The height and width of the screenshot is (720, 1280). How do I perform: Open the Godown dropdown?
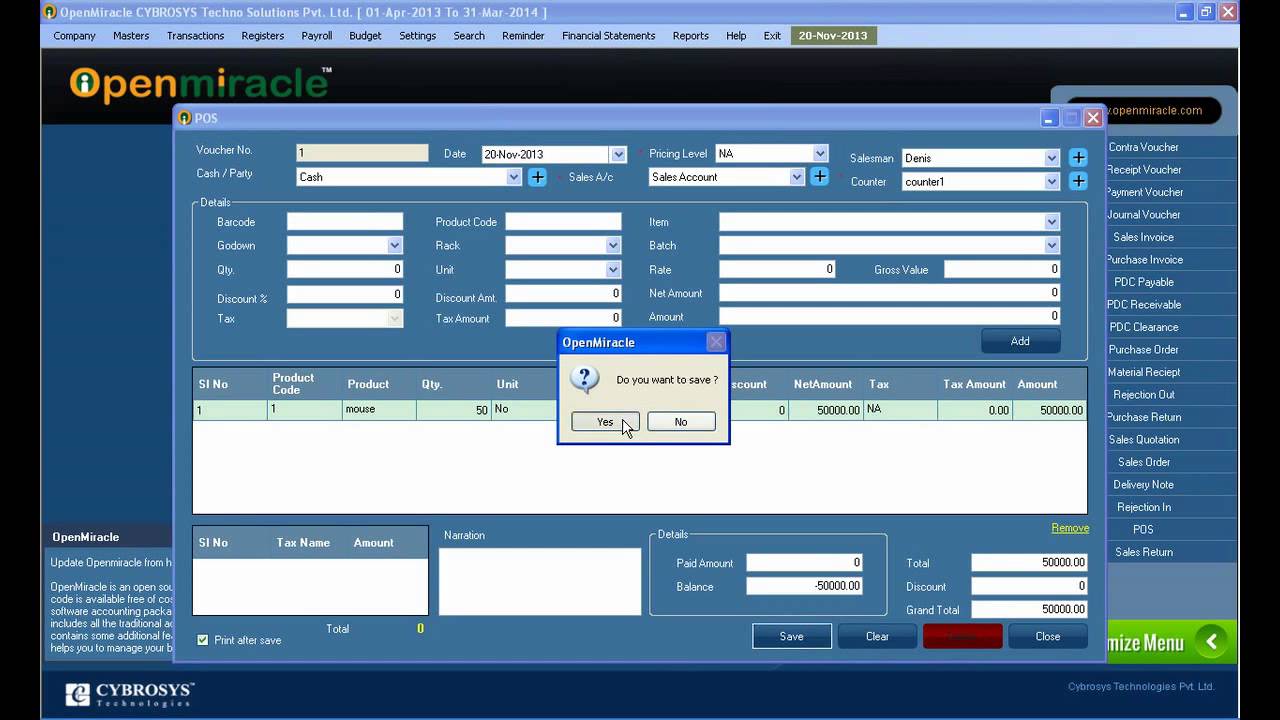pos(395,246)
